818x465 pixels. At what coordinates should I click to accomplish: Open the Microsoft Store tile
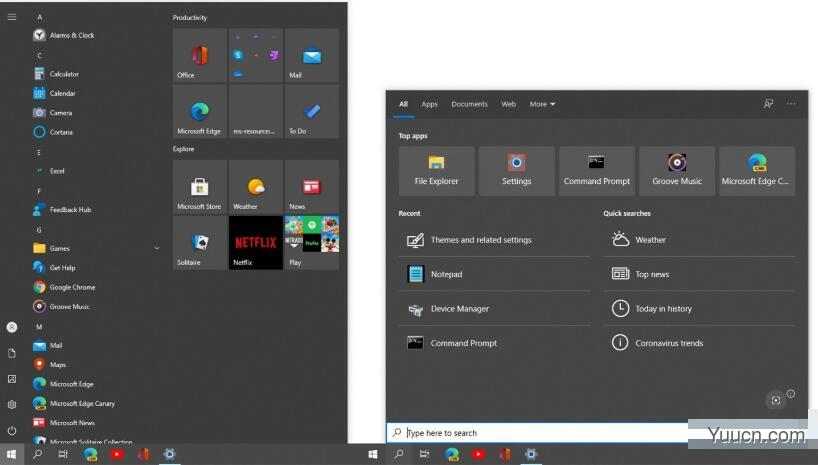[200, 186]
